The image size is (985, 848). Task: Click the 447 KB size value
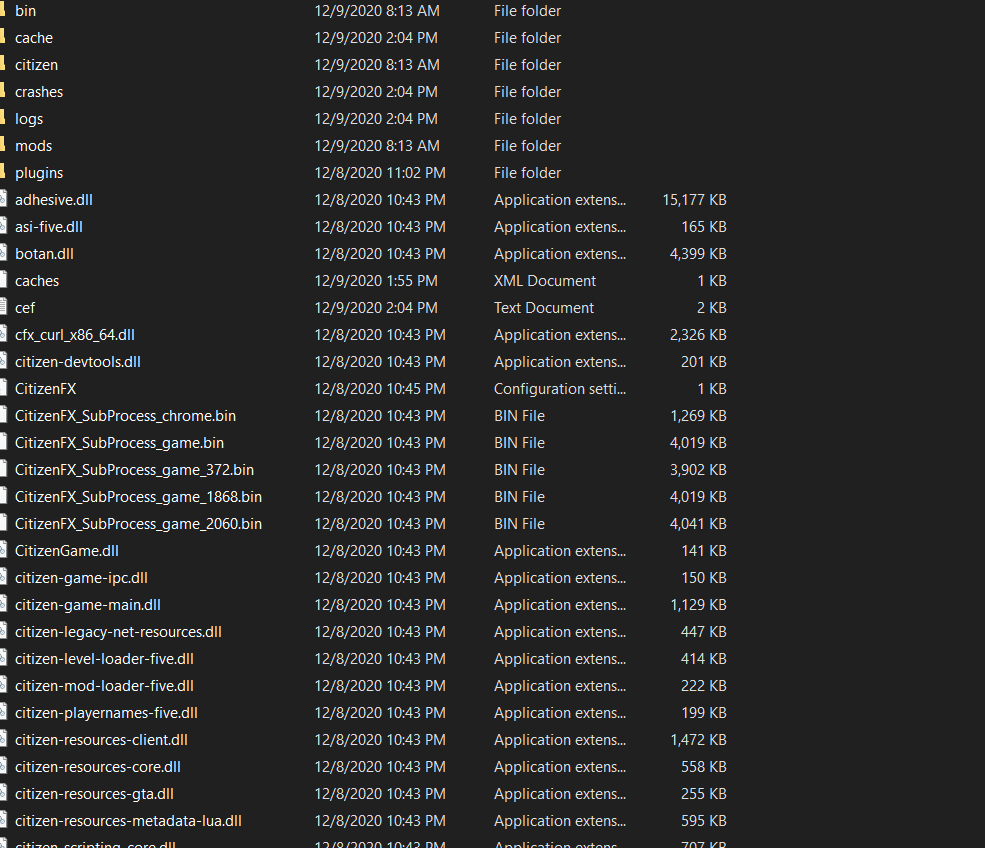704,632
